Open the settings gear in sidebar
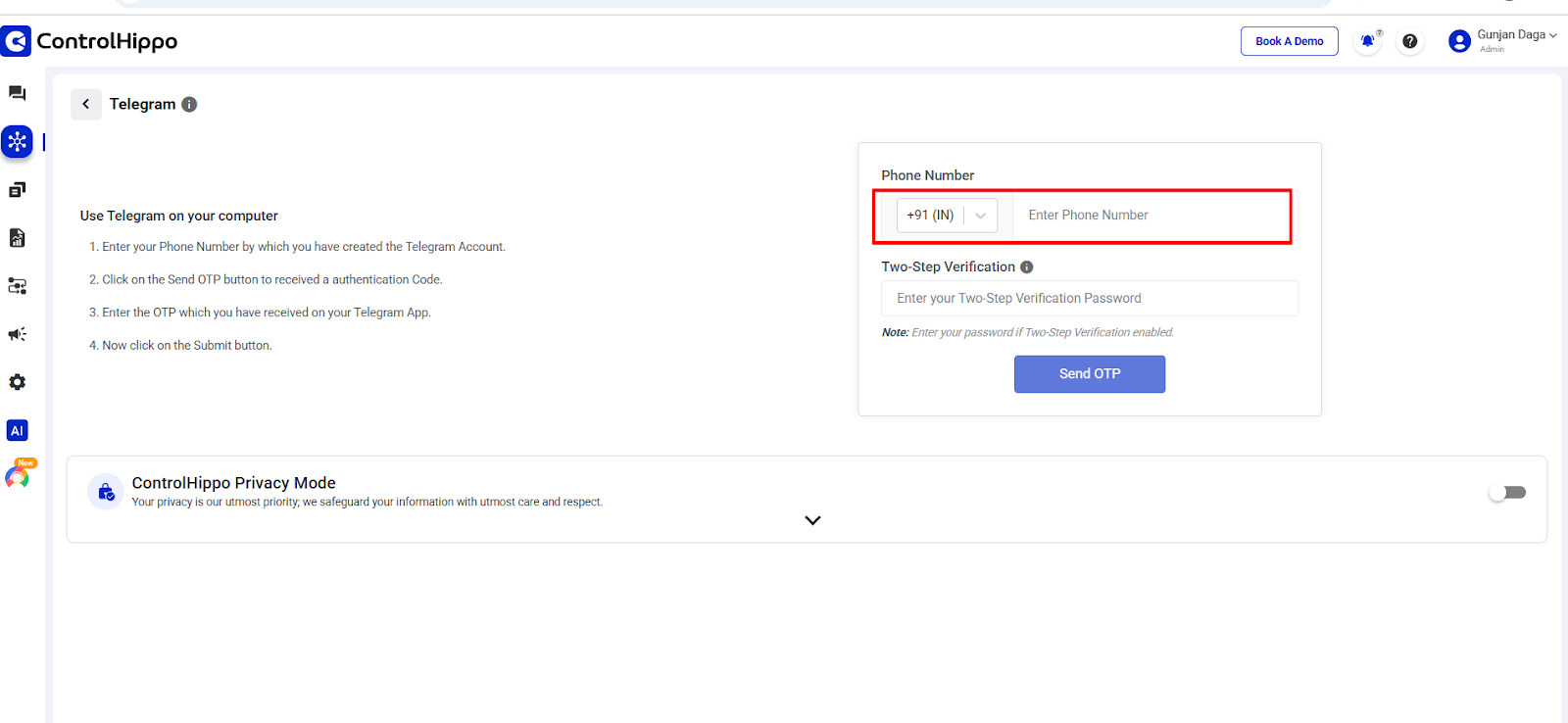This screenshot has width=1568, height=723. 17,382
